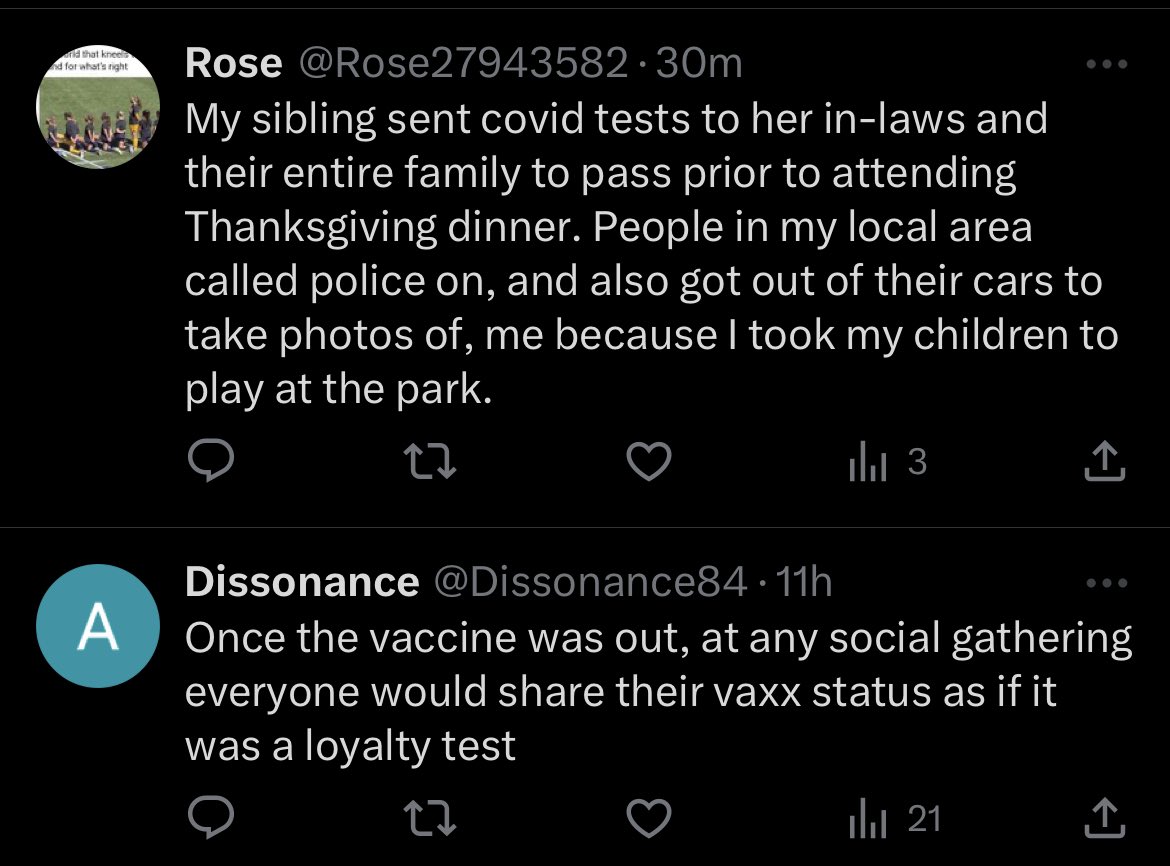This screenshot has width=1170, height=866.
Task: Open more options on Dissonance's tweet
Action: pyautogui.click(x=1107, y=582)
